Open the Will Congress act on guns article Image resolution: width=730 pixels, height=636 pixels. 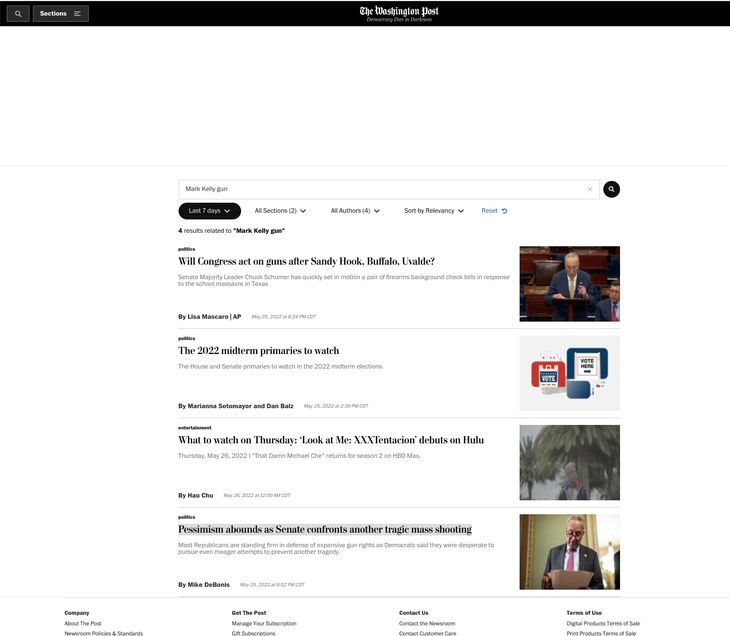click(306, 262)
